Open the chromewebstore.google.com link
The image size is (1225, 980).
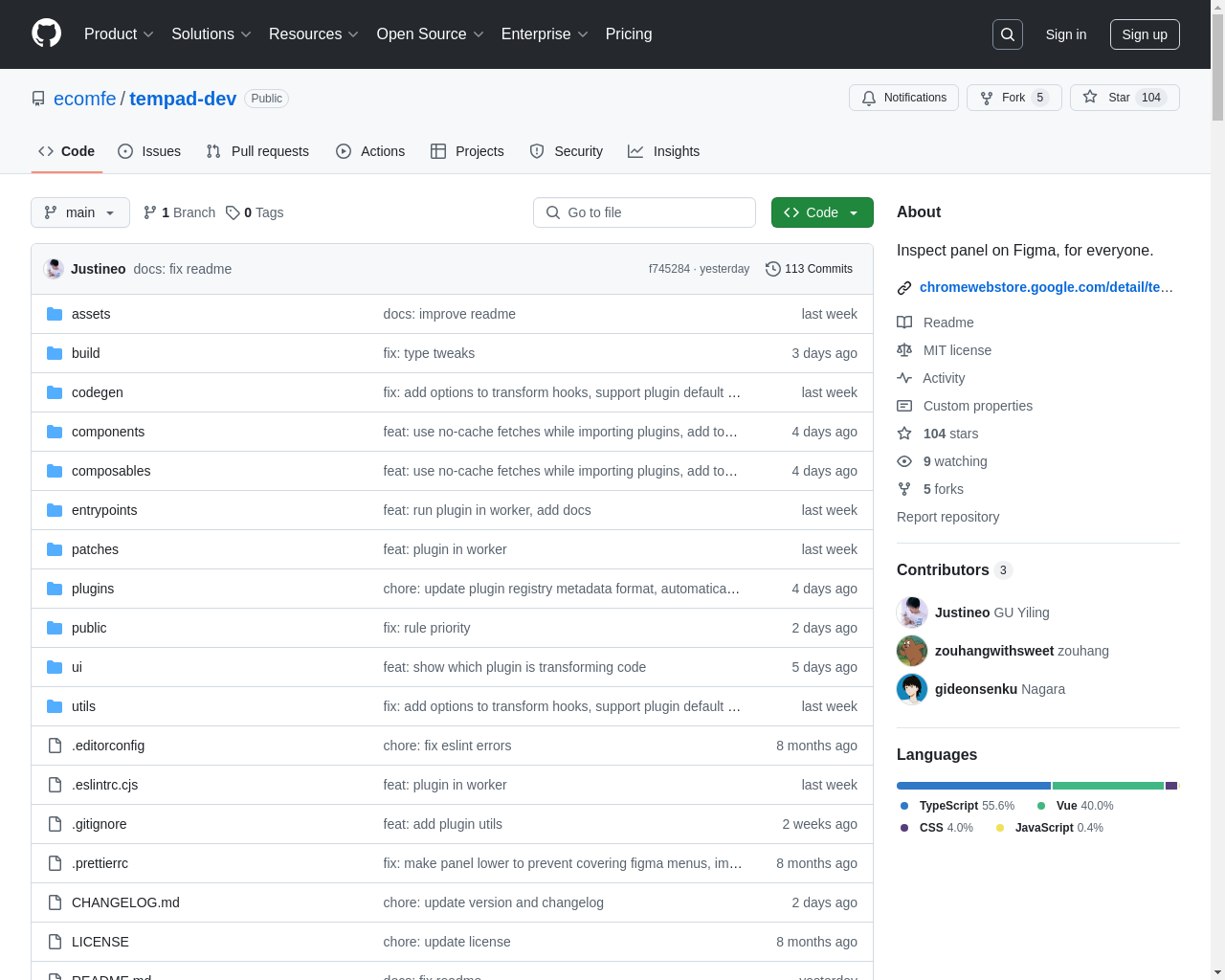pos(1046,287)
